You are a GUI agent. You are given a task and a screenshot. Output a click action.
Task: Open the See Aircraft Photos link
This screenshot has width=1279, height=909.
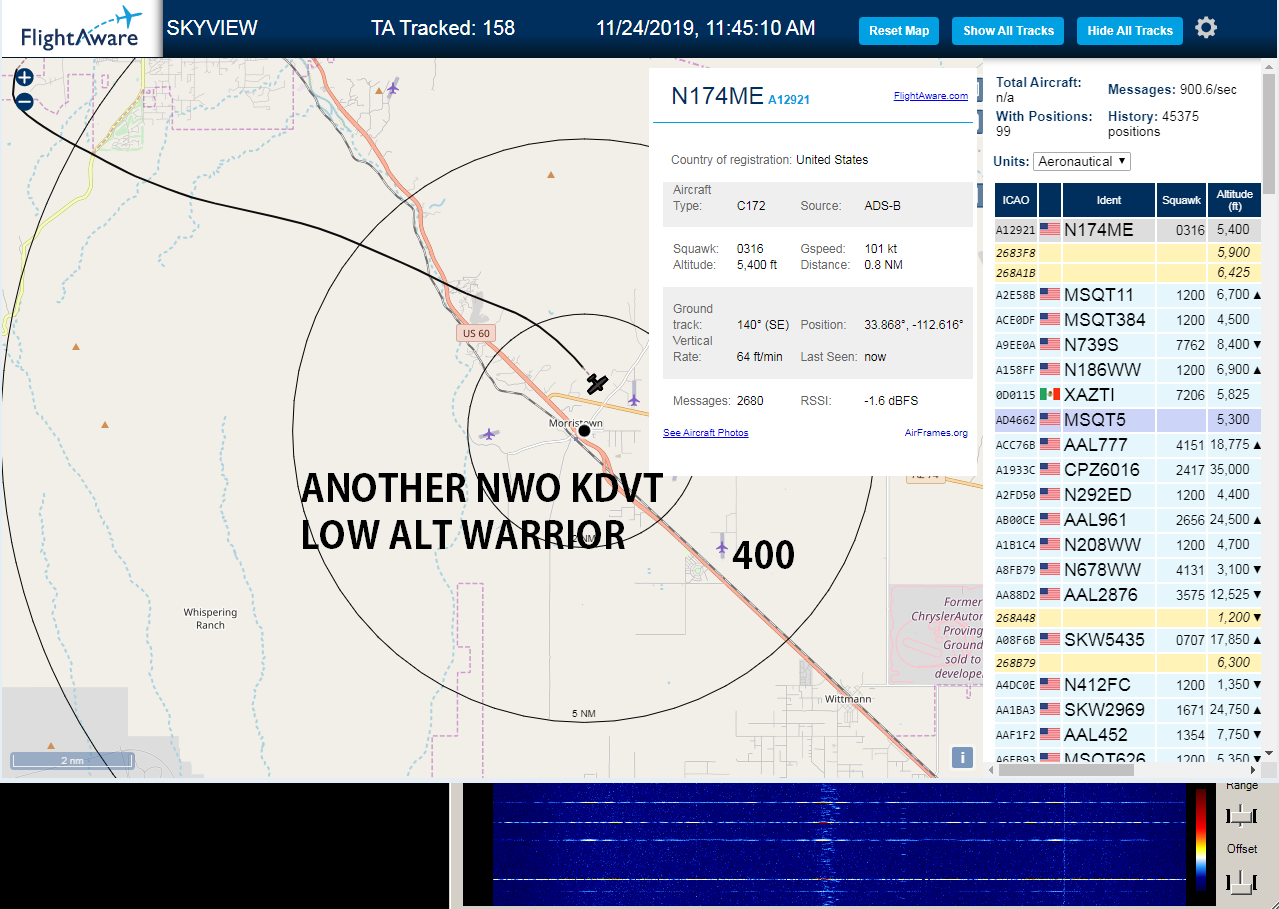click(706, 433)
